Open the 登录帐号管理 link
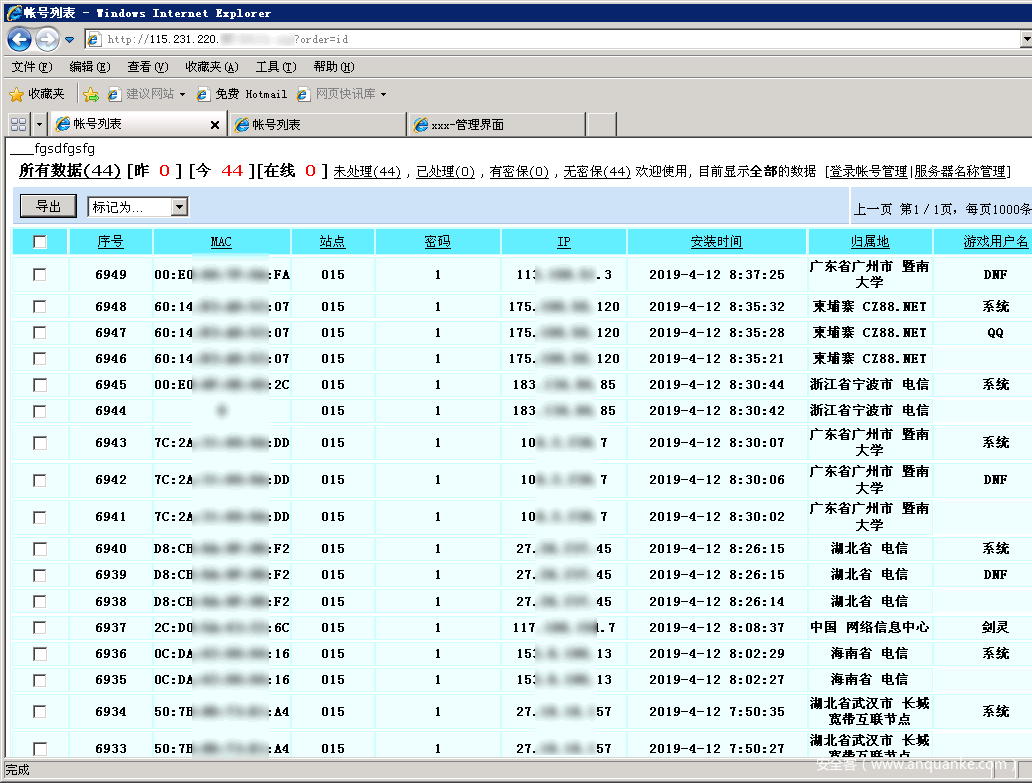Screen dimensions: 1032x783 (868, 172)
